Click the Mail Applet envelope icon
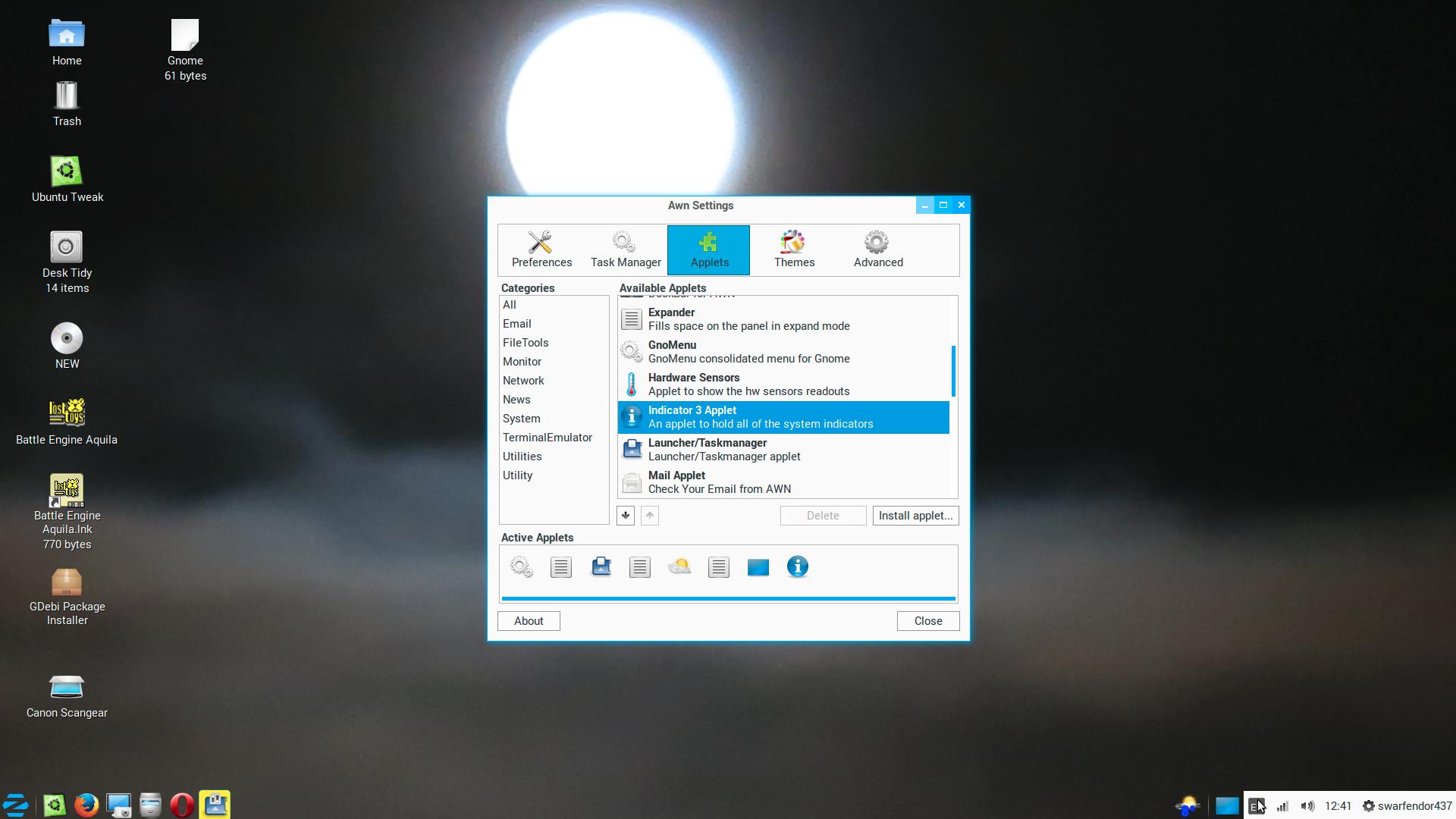The height and width of the screenshot is (819, 1456). click(x=631, y=482)
